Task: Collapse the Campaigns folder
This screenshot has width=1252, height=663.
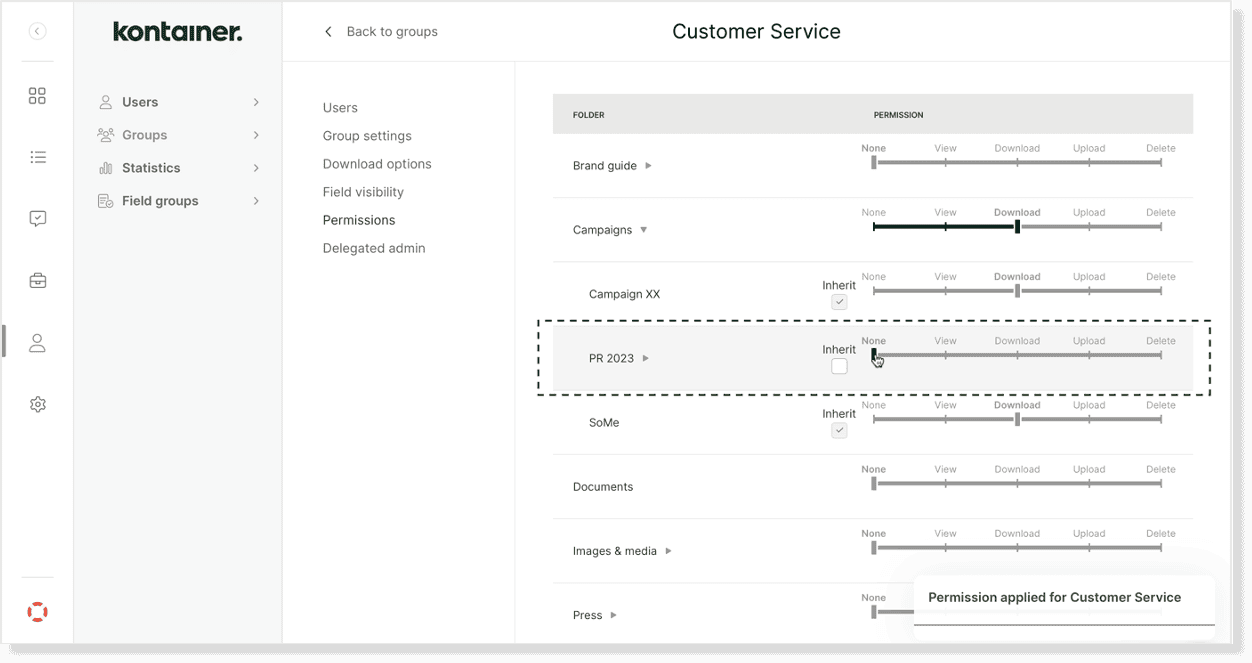Action: pyautogui.click(x=643, y=230)
